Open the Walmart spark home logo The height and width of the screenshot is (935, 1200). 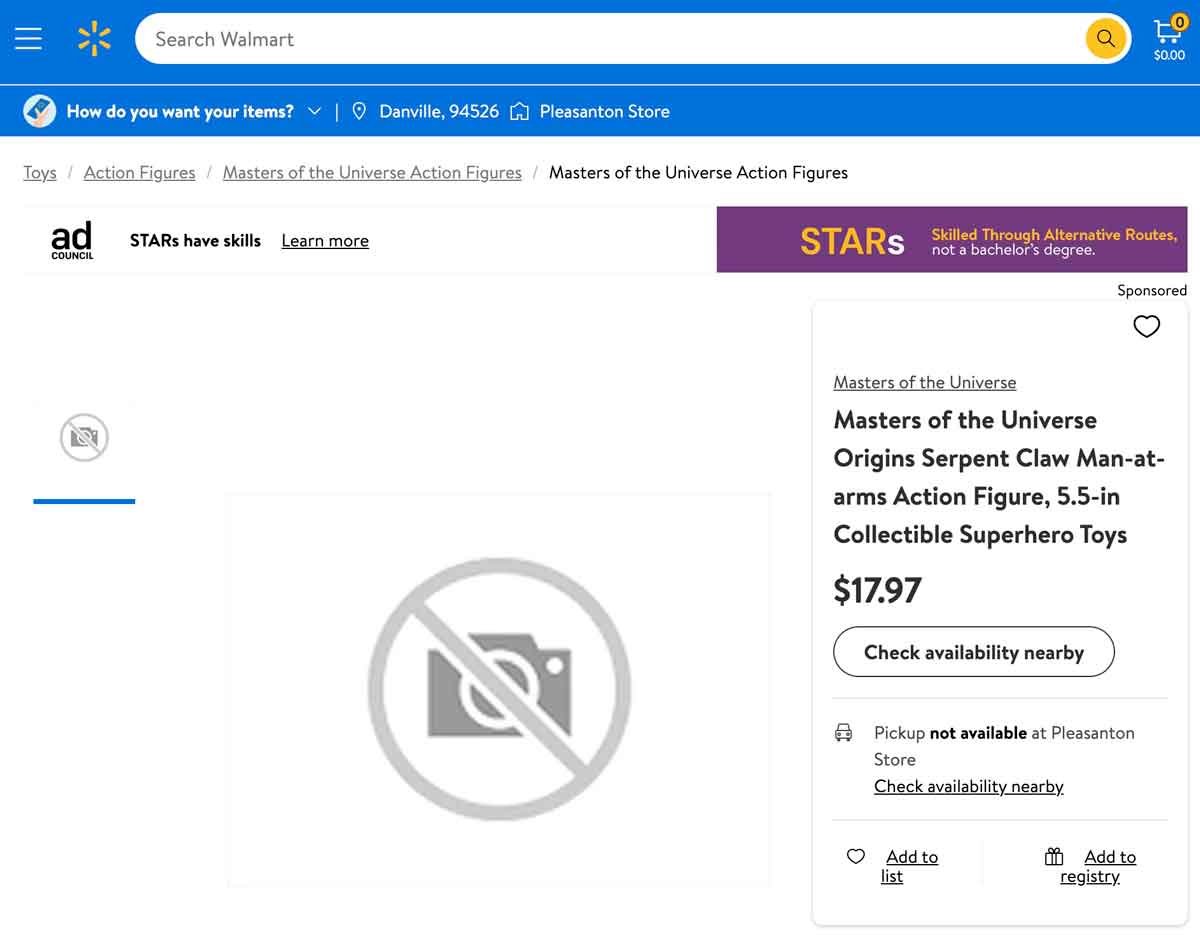(94, 38)
